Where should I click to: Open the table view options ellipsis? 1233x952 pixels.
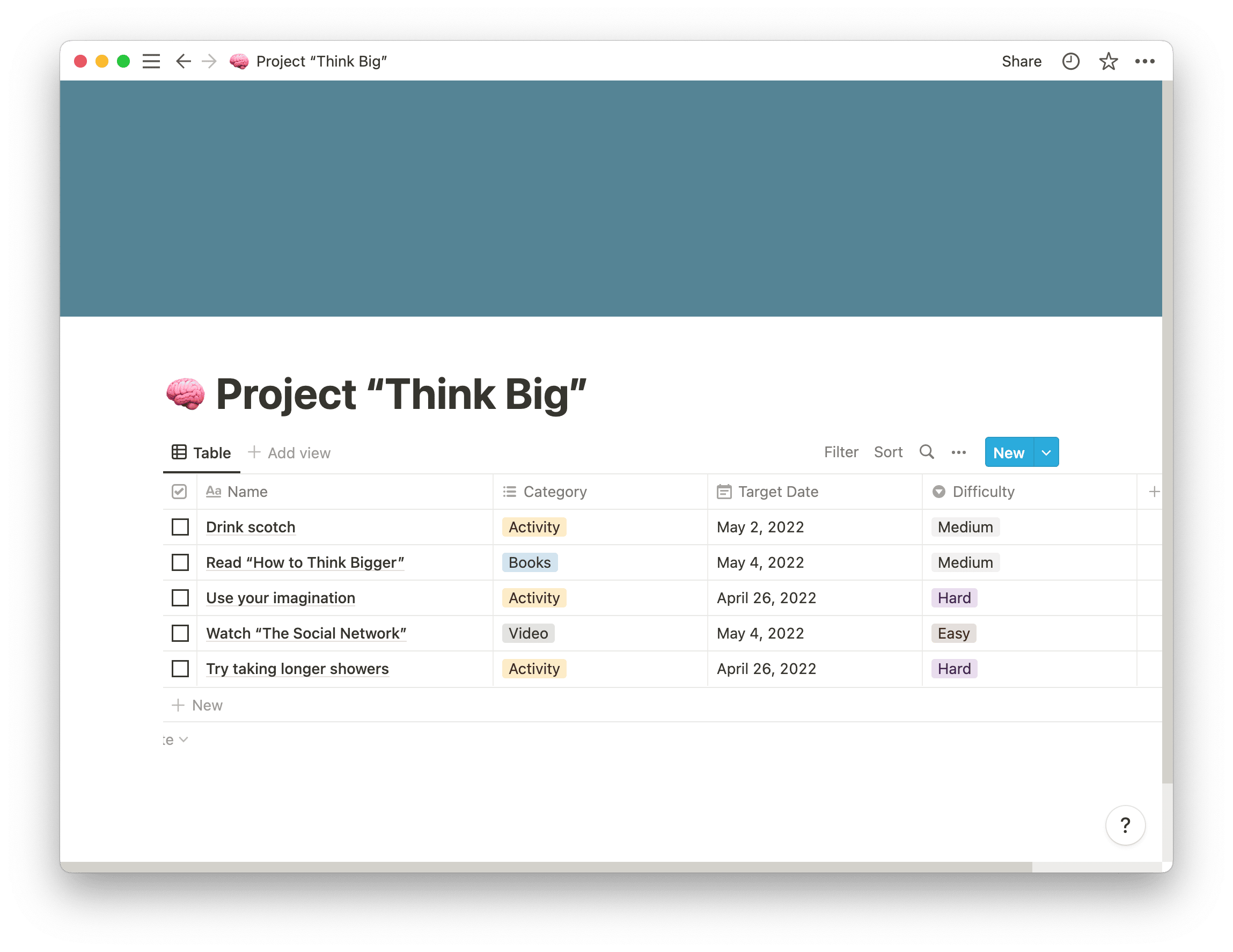(x=958, y=452)
